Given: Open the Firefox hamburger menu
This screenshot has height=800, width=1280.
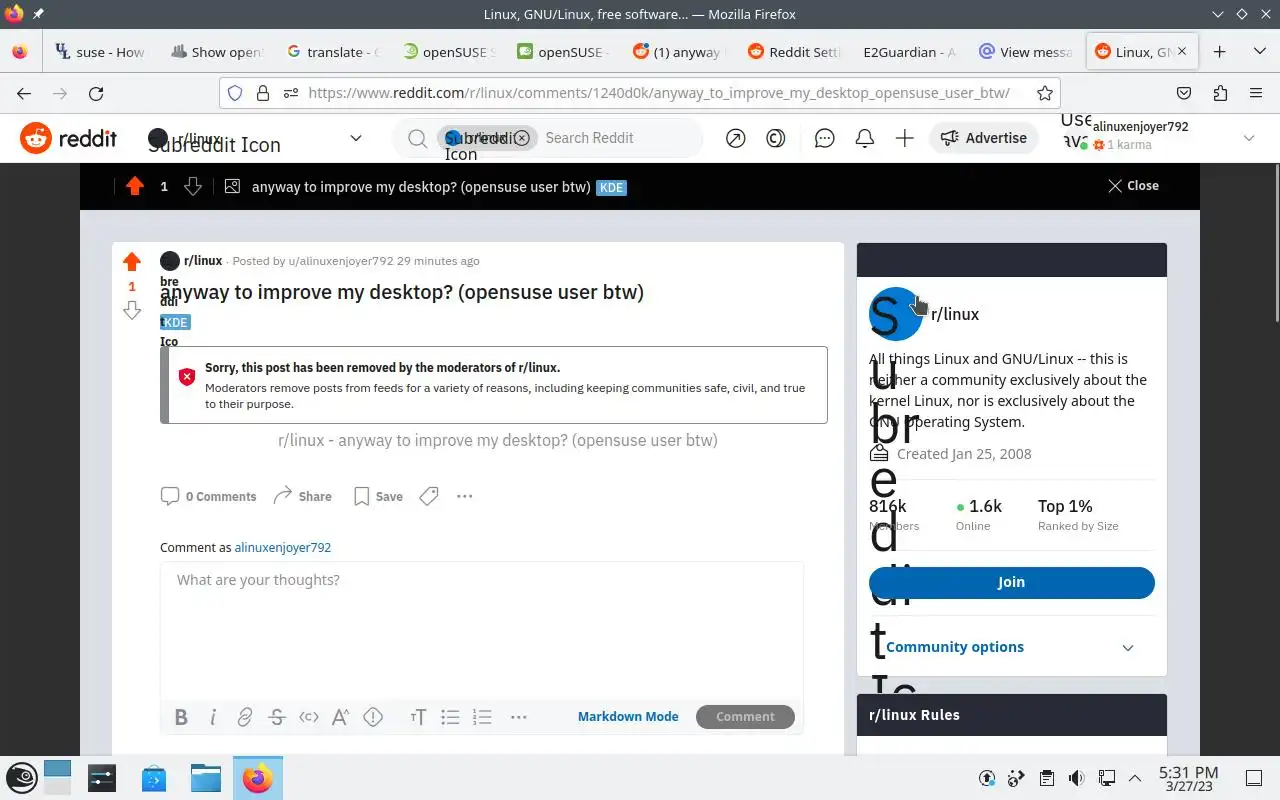Looking at the screenshot, I should coord(1256,93).
